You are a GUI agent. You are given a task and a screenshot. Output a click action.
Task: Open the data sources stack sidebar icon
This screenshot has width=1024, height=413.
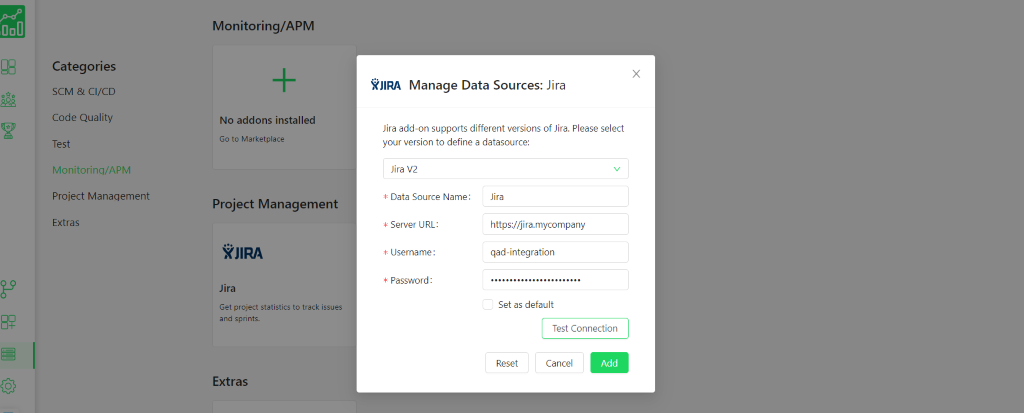(x=8, y=354)
